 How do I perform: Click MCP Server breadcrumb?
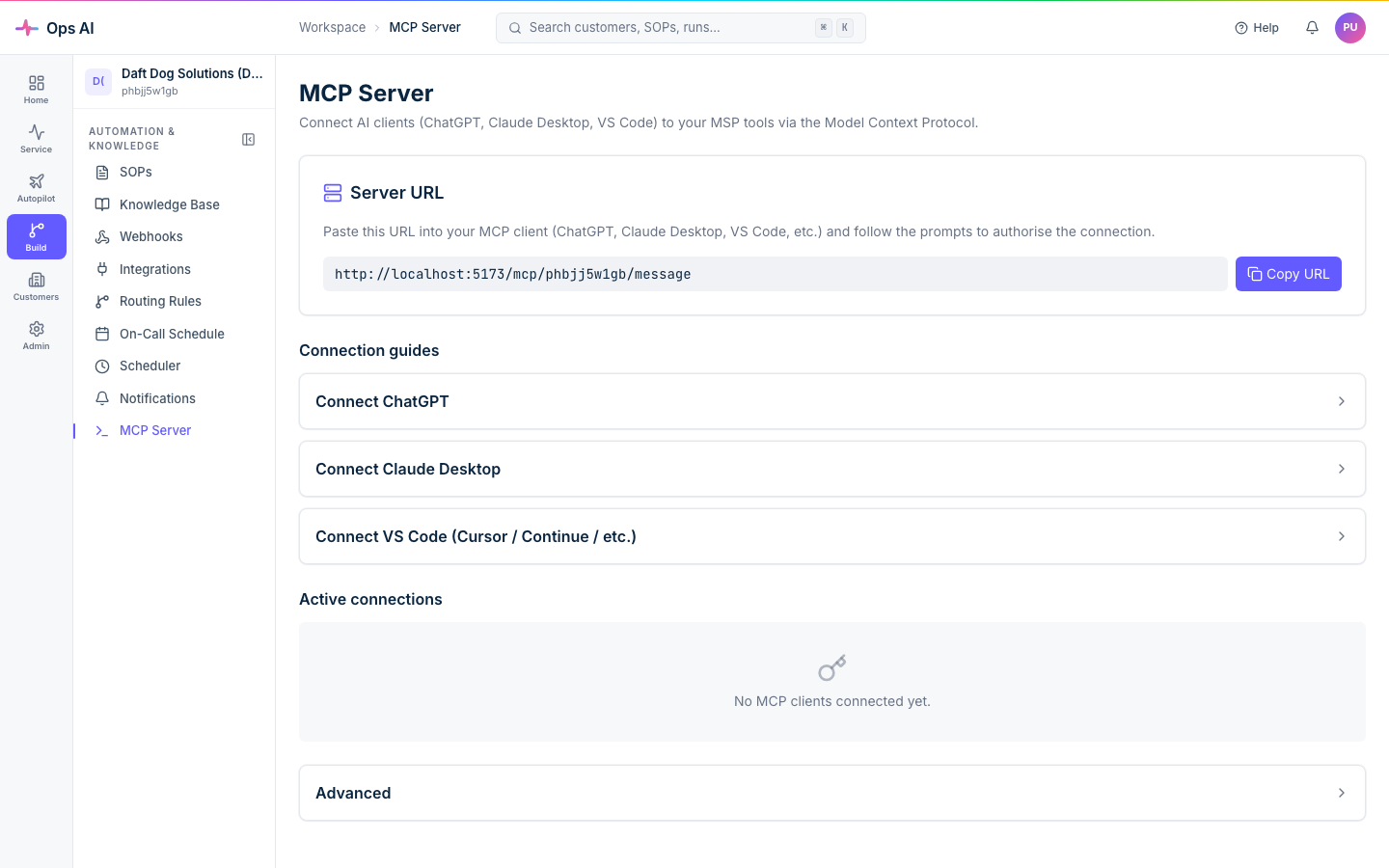[424, 27]
